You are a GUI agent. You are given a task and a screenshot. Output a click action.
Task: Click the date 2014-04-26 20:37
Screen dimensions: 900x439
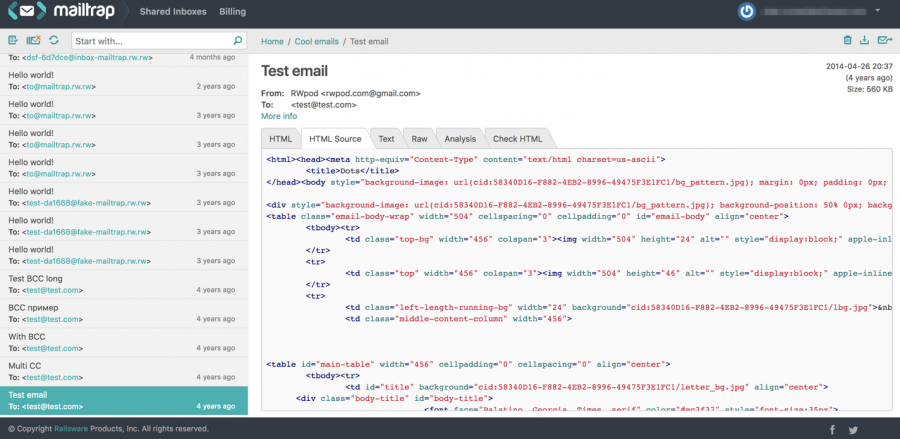pyautogui.click(x=859, y=67)
